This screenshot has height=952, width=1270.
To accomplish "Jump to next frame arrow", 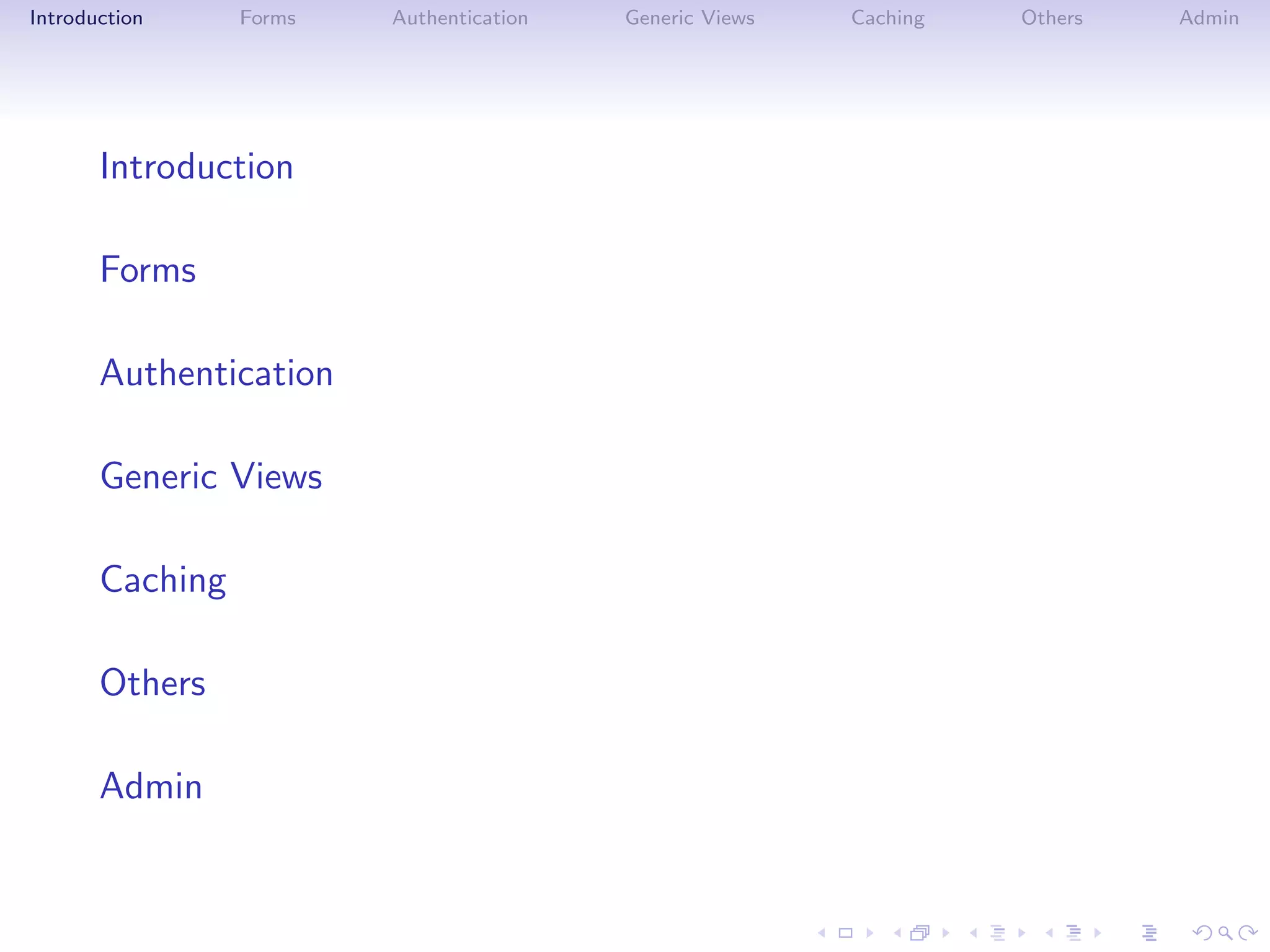I will click(946, 933).
